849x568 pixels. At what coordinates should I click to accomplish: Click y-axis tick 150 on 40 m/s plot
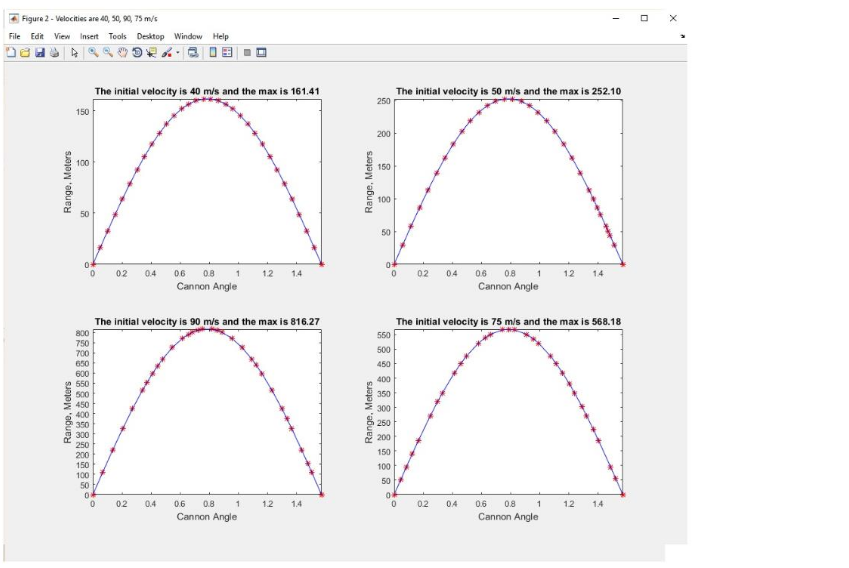tap(82, 112)
